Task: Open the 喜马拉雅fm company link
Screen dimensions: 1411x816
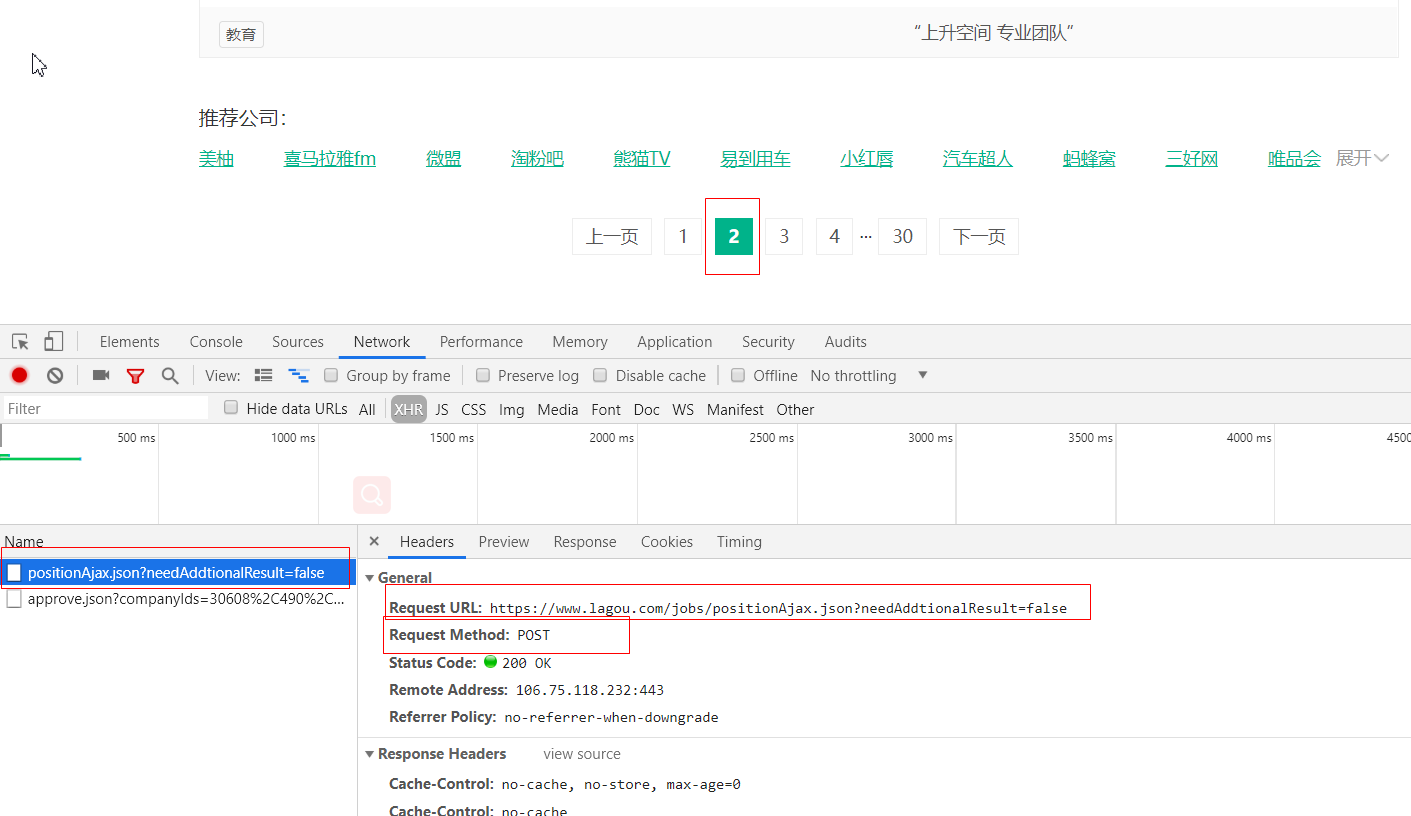Action: [x=330, y=158]
